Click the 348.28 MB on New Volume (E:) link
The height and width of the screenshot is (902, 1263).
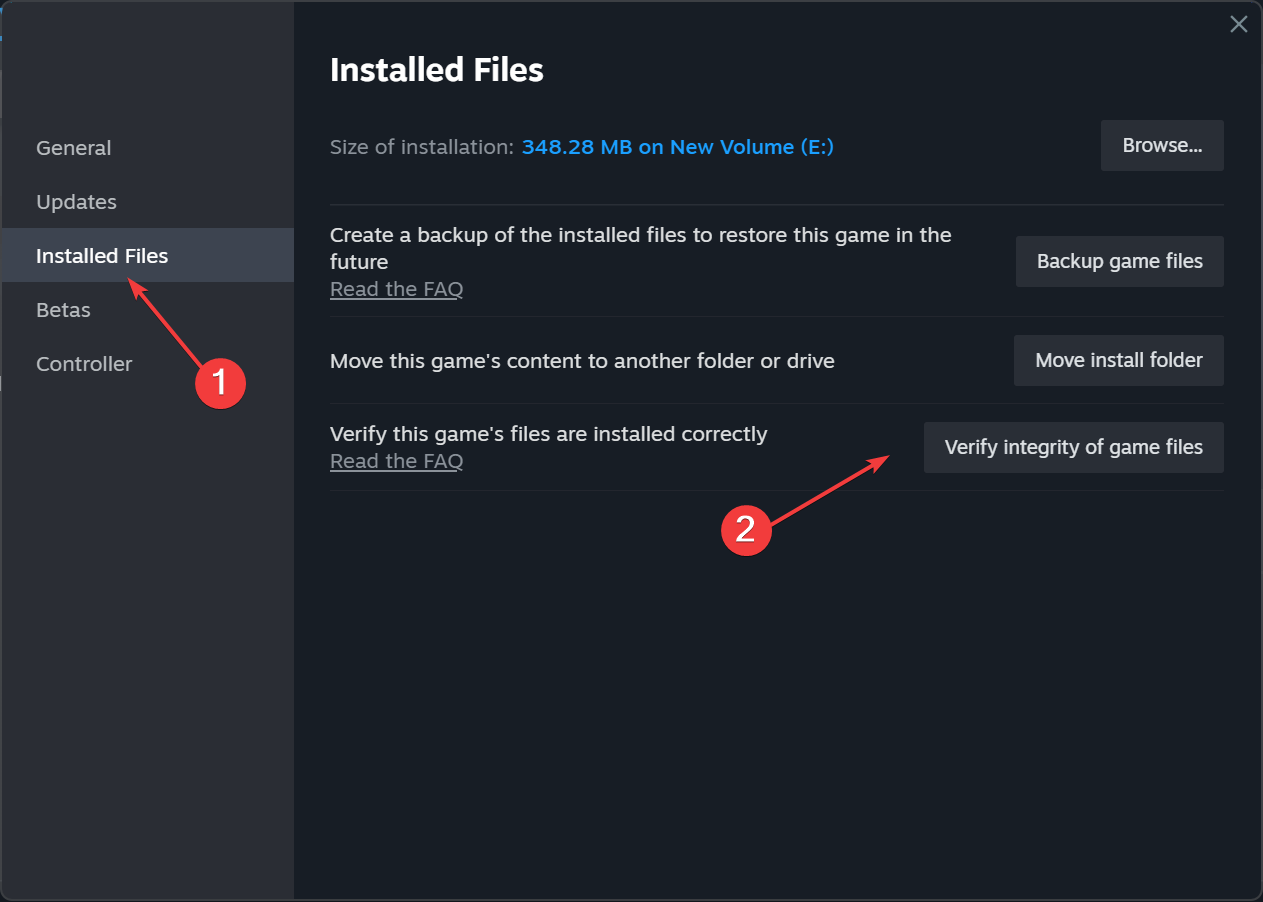tap(678, 147)
